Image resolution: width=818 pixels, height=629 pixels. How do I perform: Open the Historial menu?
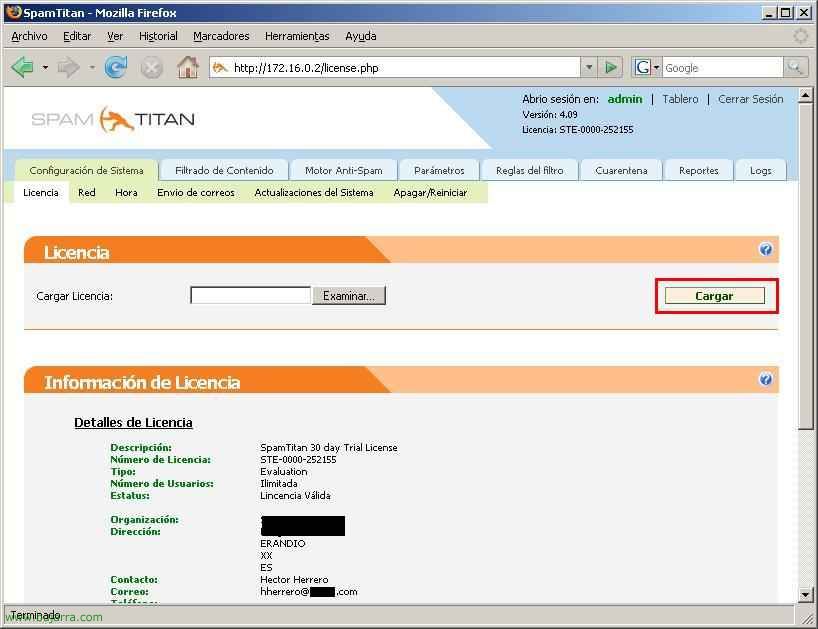(158, 36)
